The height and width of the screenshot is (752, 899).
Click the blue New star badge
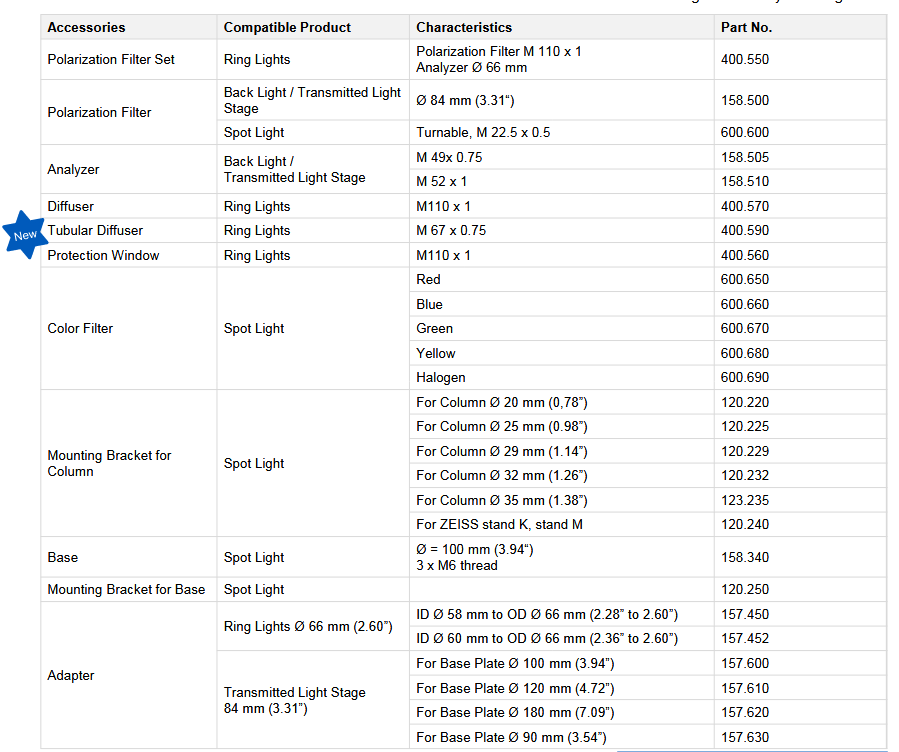(x=25, y=235)
